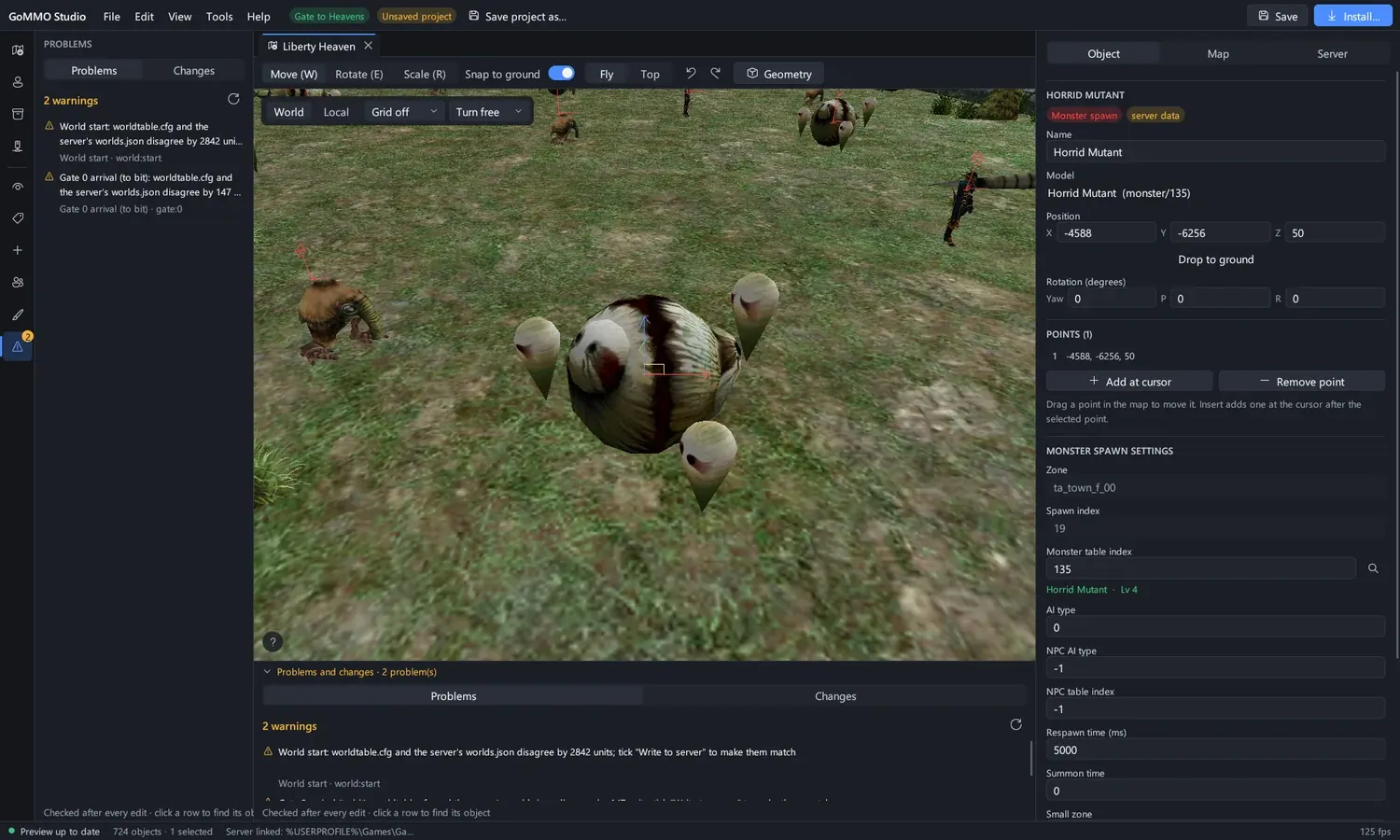Image resolution: width=1400 pixels, height=840 pixels.
Task: Open the Turn free dropdown
Action: (x=489, y=112)
